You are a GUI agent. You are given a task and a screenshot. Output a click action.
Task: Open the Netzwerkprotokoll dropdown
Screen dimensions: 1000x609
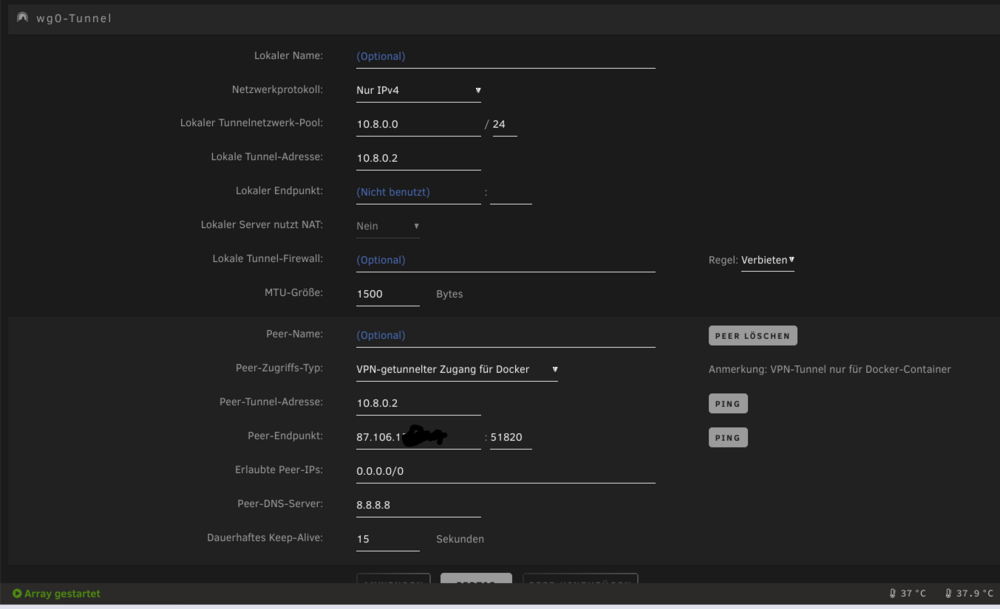[418, 91]
